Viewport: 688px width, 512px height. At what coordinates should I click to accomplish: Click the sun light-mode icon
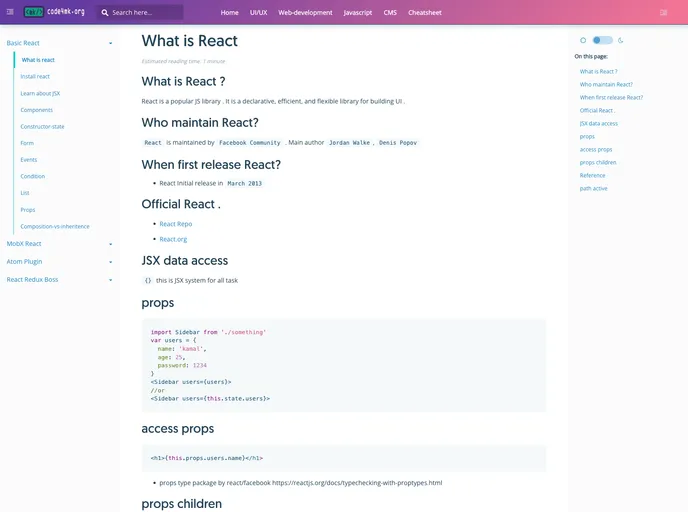(x=583, y=40)
